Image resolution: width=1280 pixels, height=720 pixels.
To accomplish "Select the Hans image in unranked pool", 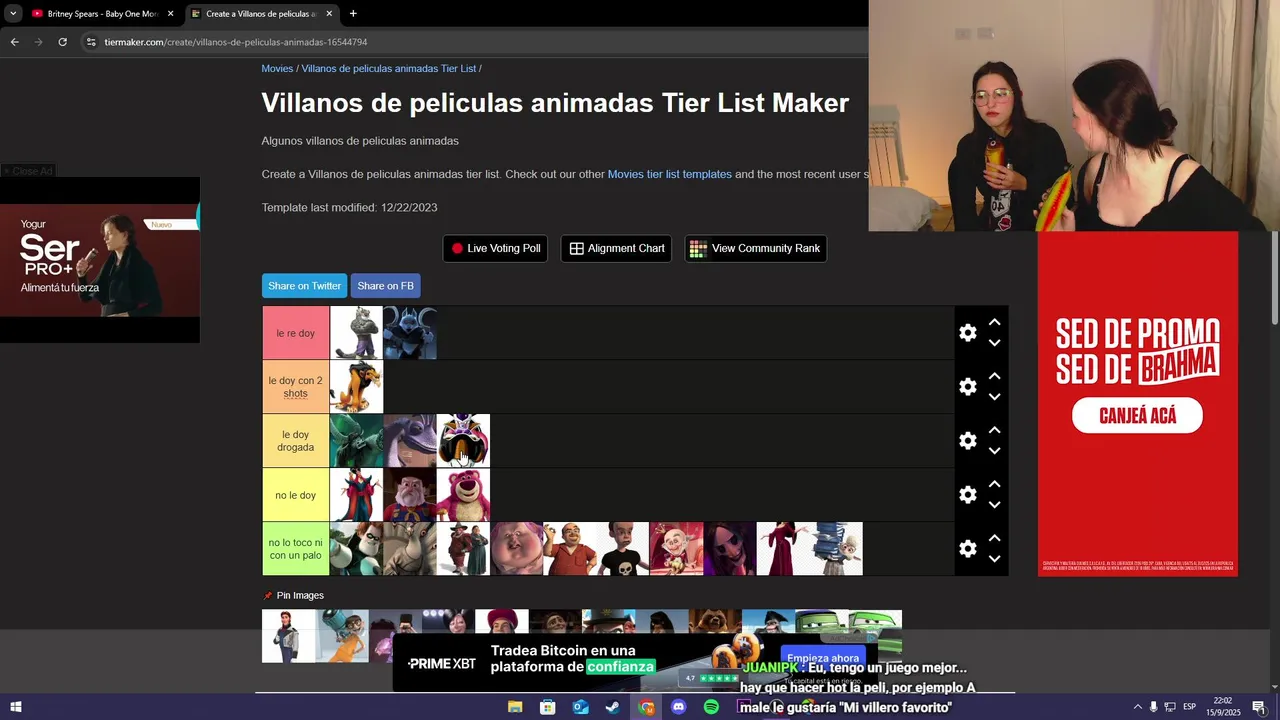I will pos(288,636).
